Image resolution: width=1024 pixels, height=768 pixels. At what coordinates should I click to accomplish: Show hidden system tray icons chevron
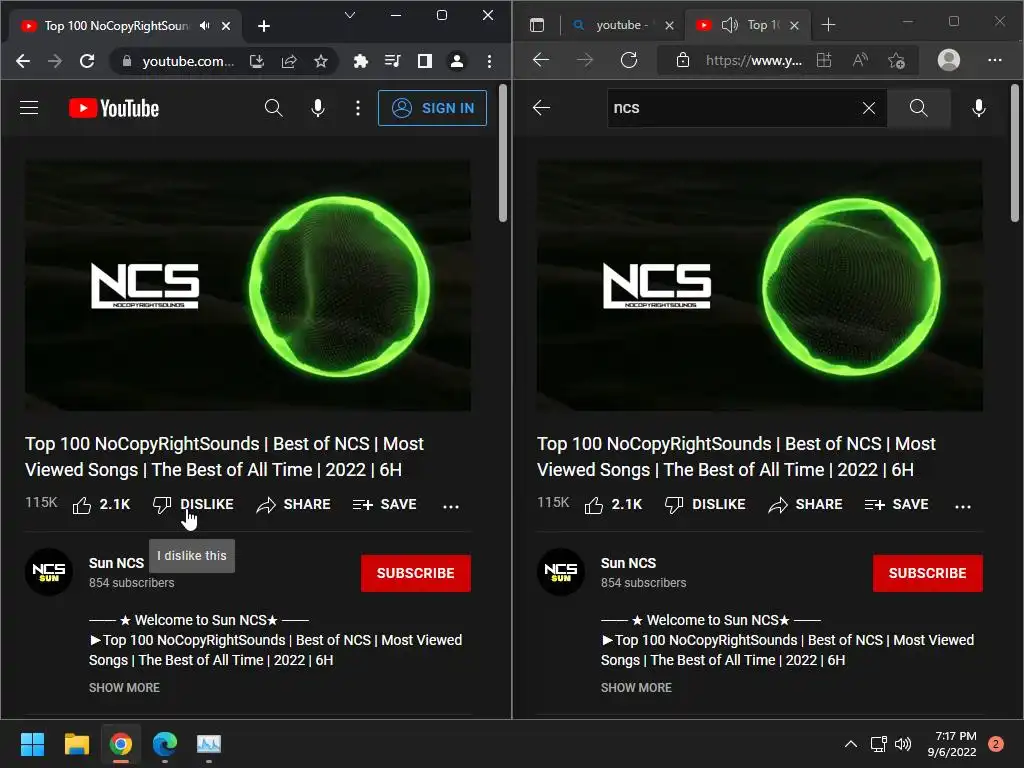pyautogui.click(x=851, y=744)
